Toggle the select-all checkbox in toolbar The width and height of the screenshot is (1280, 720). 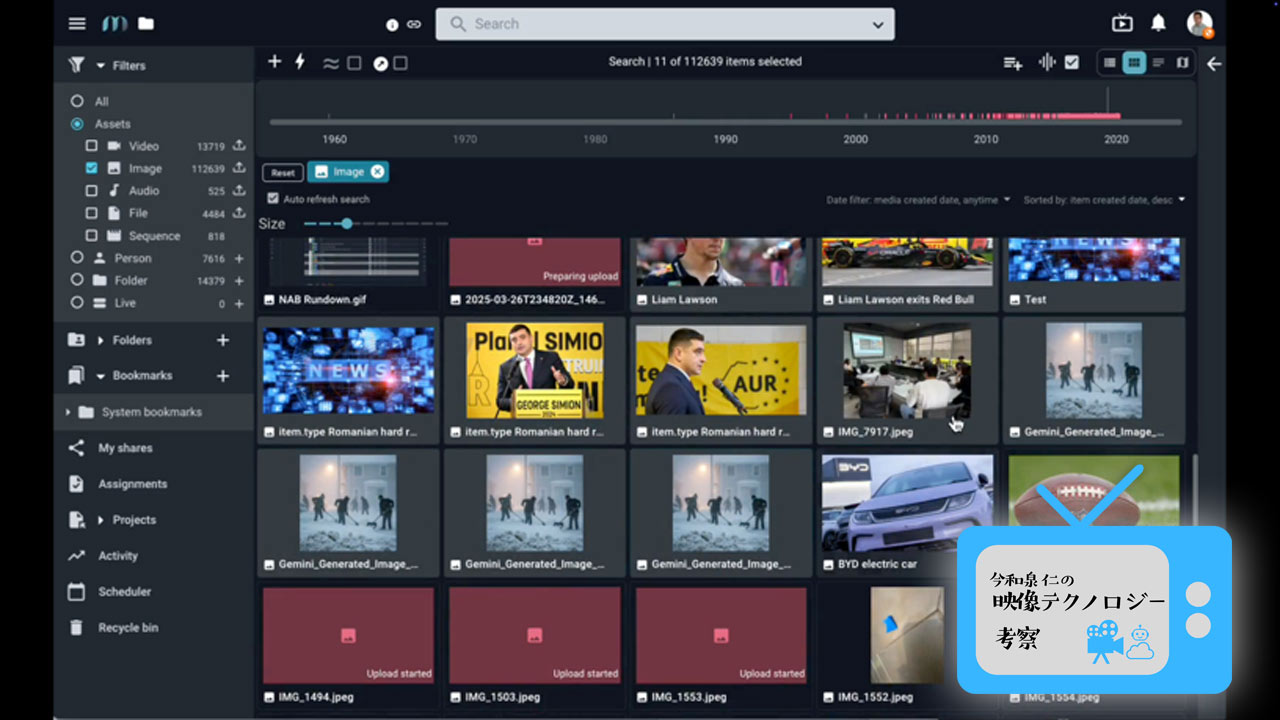(1072, 62)
